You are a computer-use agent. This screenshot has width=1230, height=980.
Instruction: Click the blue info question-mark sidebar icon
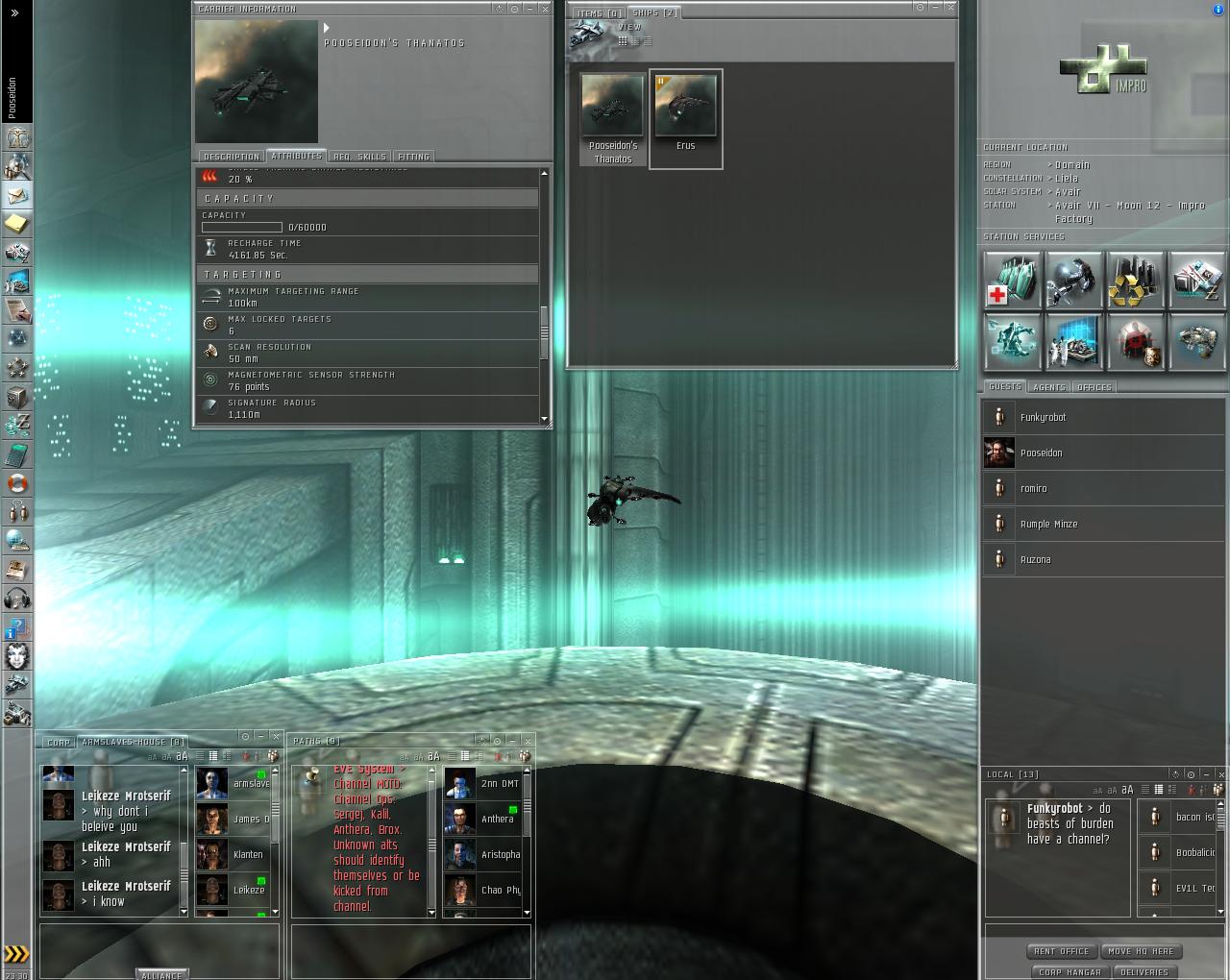point(17,627)
